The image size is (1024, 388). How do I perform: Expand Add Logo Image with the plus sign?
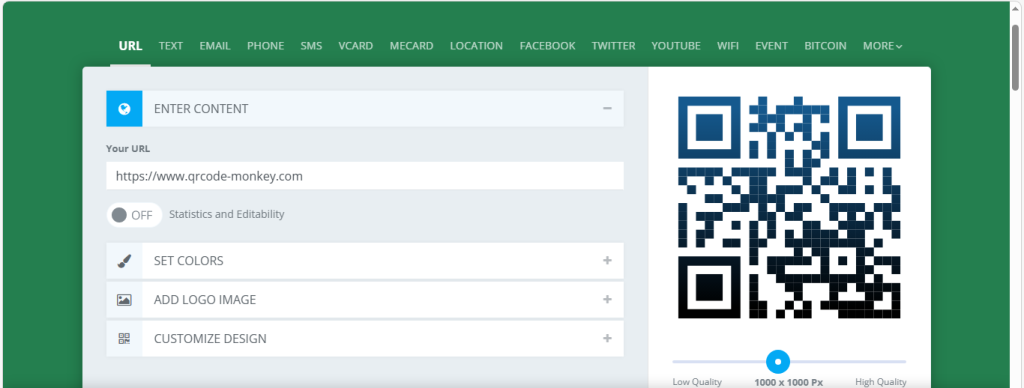tap(607, 300)
